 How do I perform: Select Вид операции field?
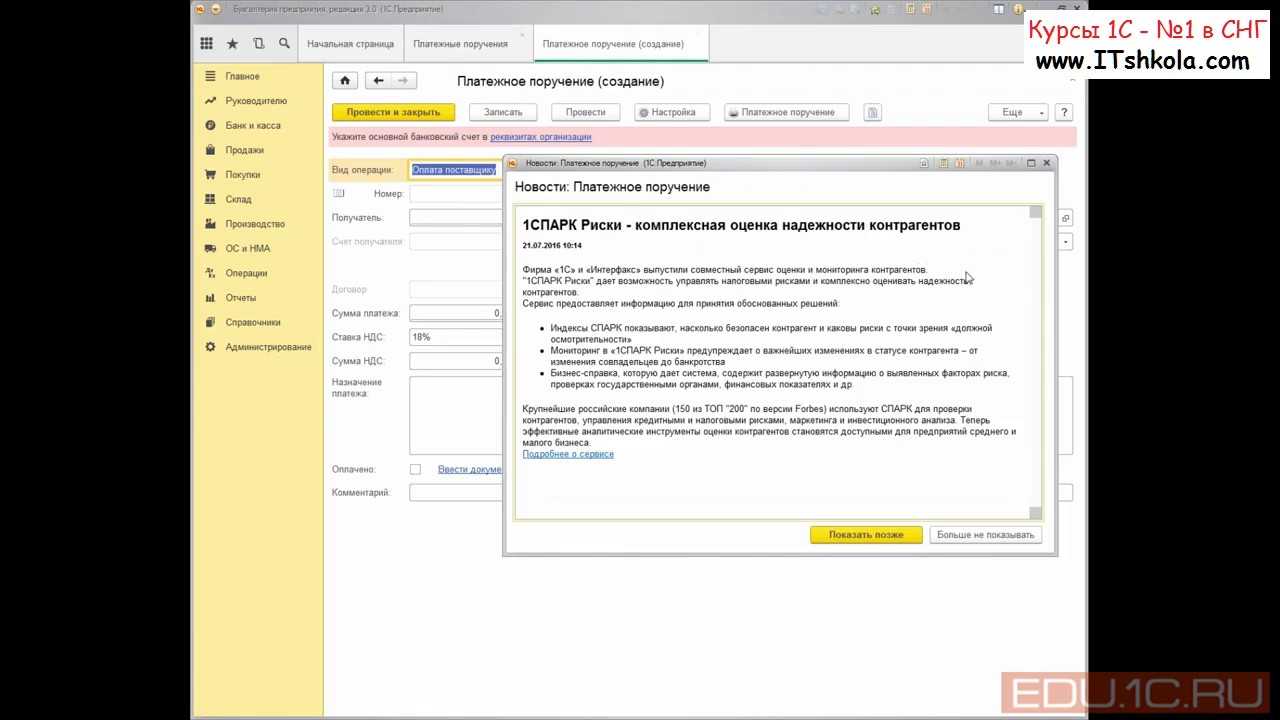456,170
